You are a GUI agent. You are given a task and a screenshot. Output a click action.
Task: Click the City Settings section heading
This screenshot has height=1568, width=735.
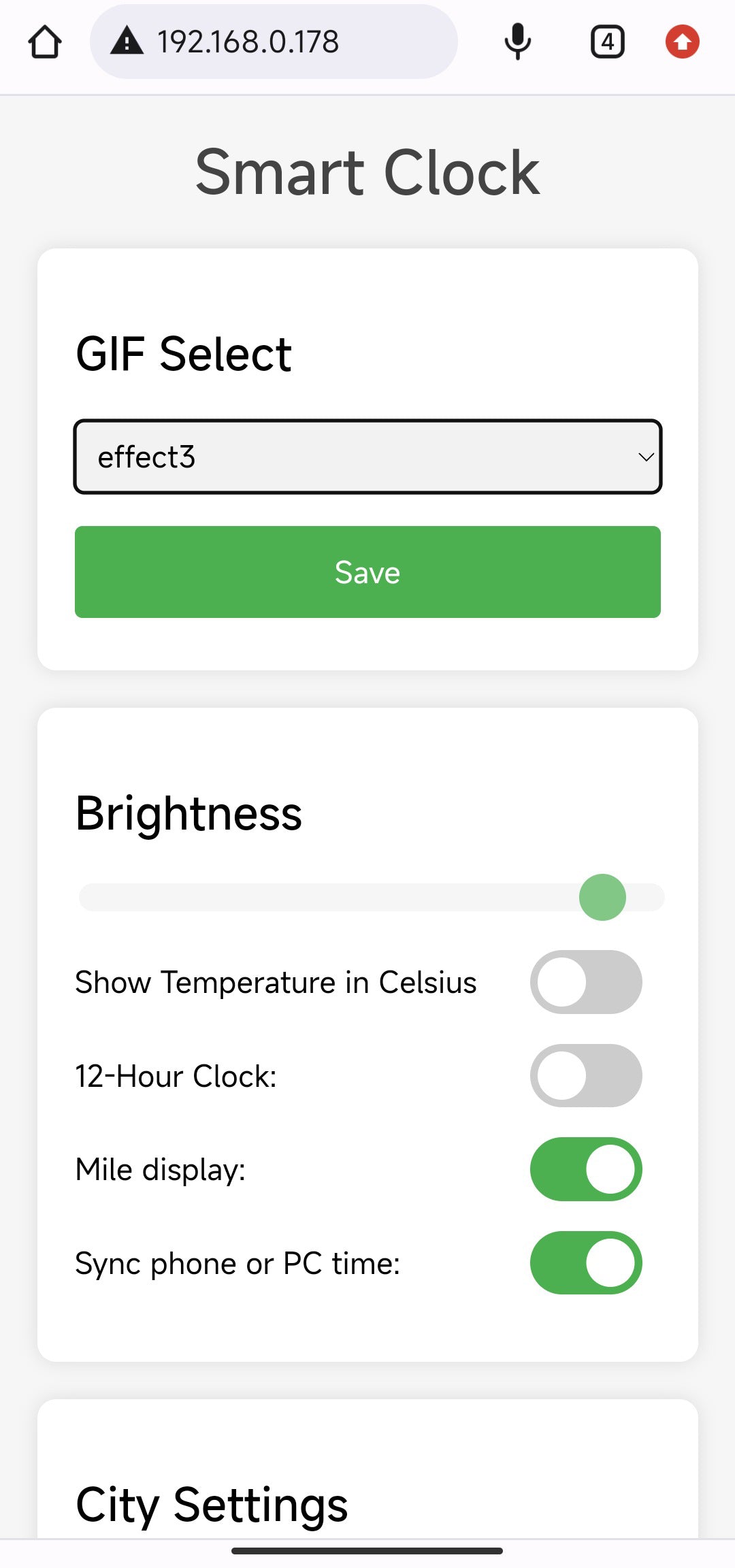(x=212, y=1505)
